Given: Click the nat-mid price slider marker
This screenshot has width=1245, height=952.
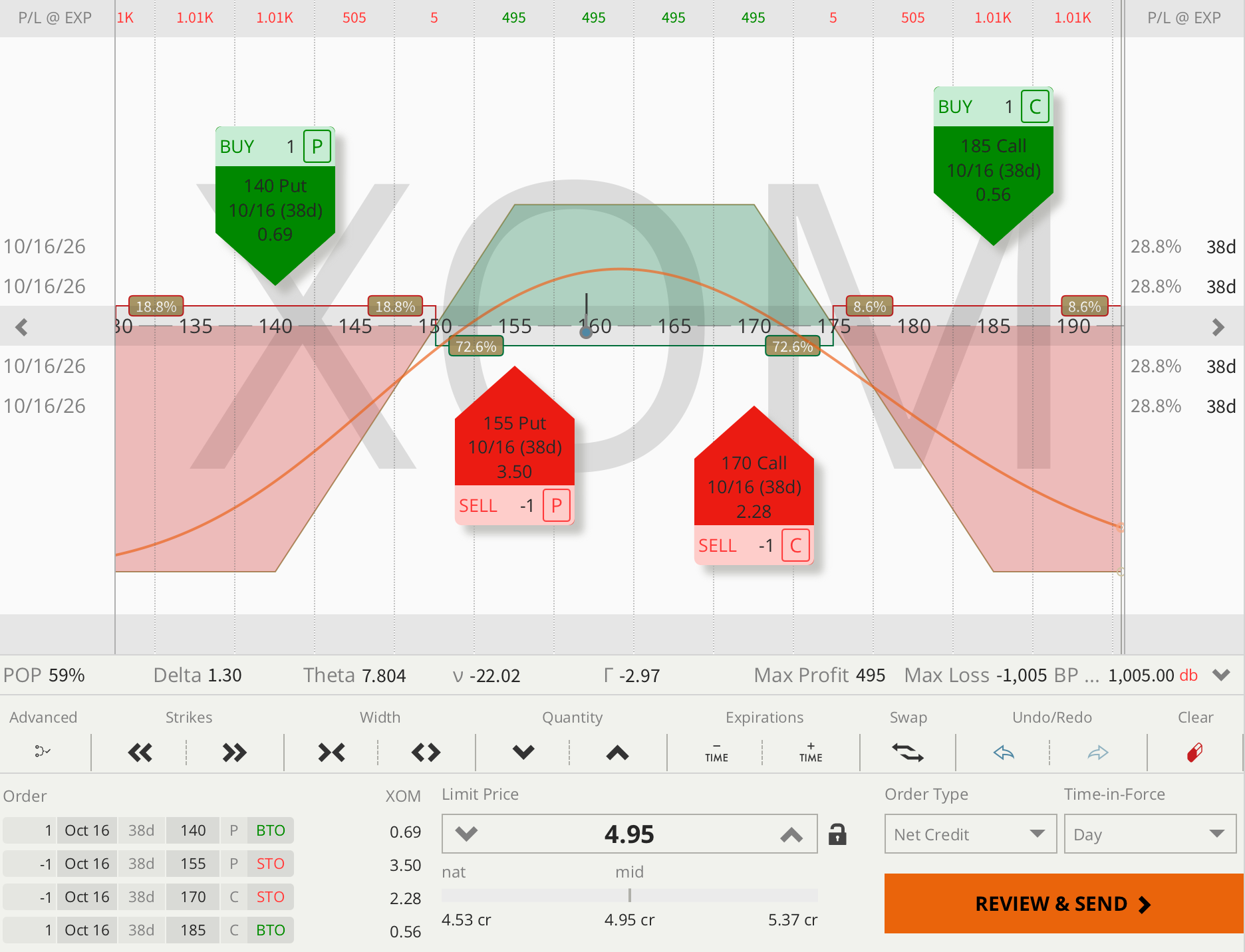Looking at the screenshot, I should click(x=629, y=895).
